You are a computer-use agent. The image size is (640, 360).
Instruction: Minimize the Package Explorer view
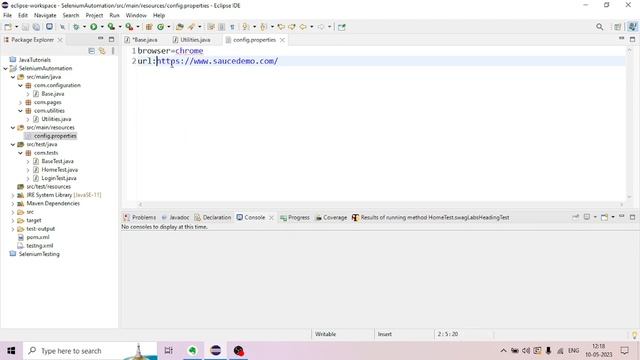click(x=100, y=39)
